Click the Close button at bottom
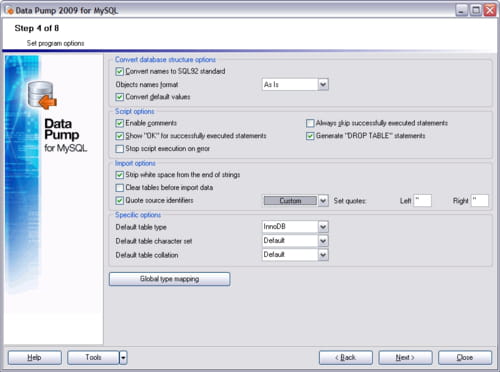The width and height of the screenshot is (500, 372). [x=465, y=358]
